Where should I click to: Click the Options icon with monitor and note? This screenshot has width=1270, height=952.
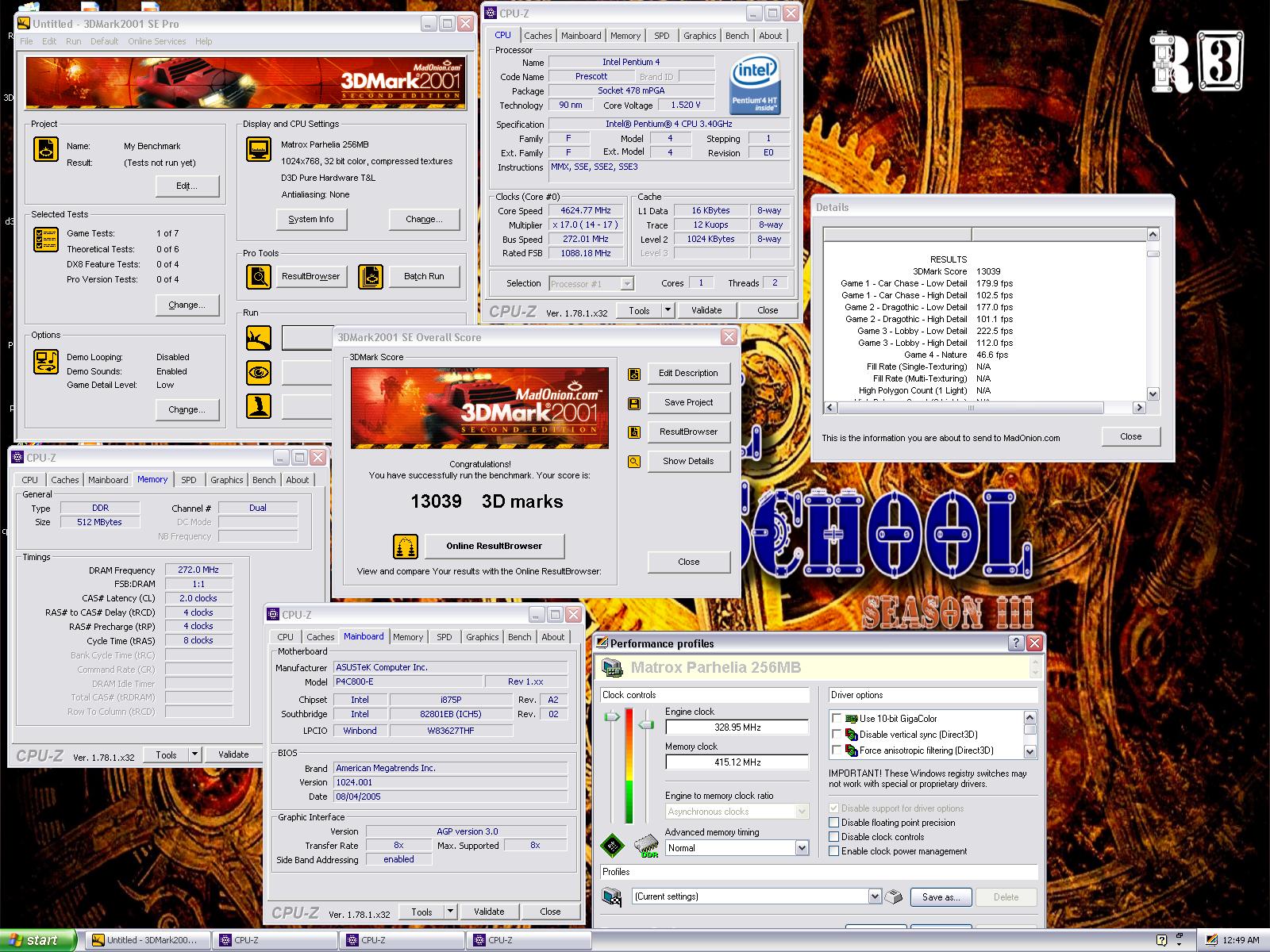46,361
